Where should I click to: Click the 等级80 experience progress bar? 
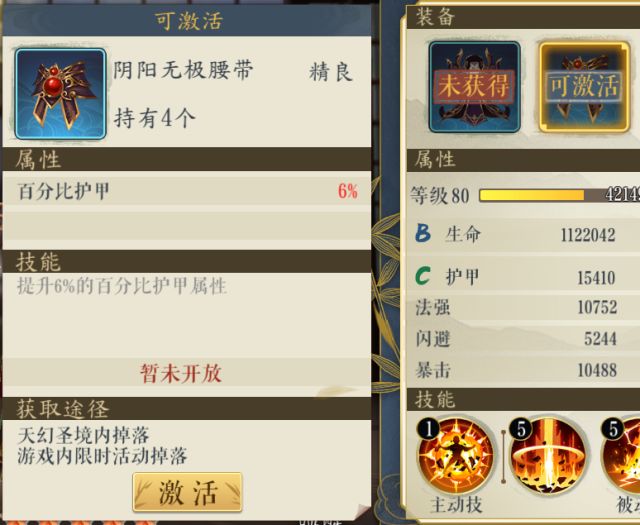560,195
